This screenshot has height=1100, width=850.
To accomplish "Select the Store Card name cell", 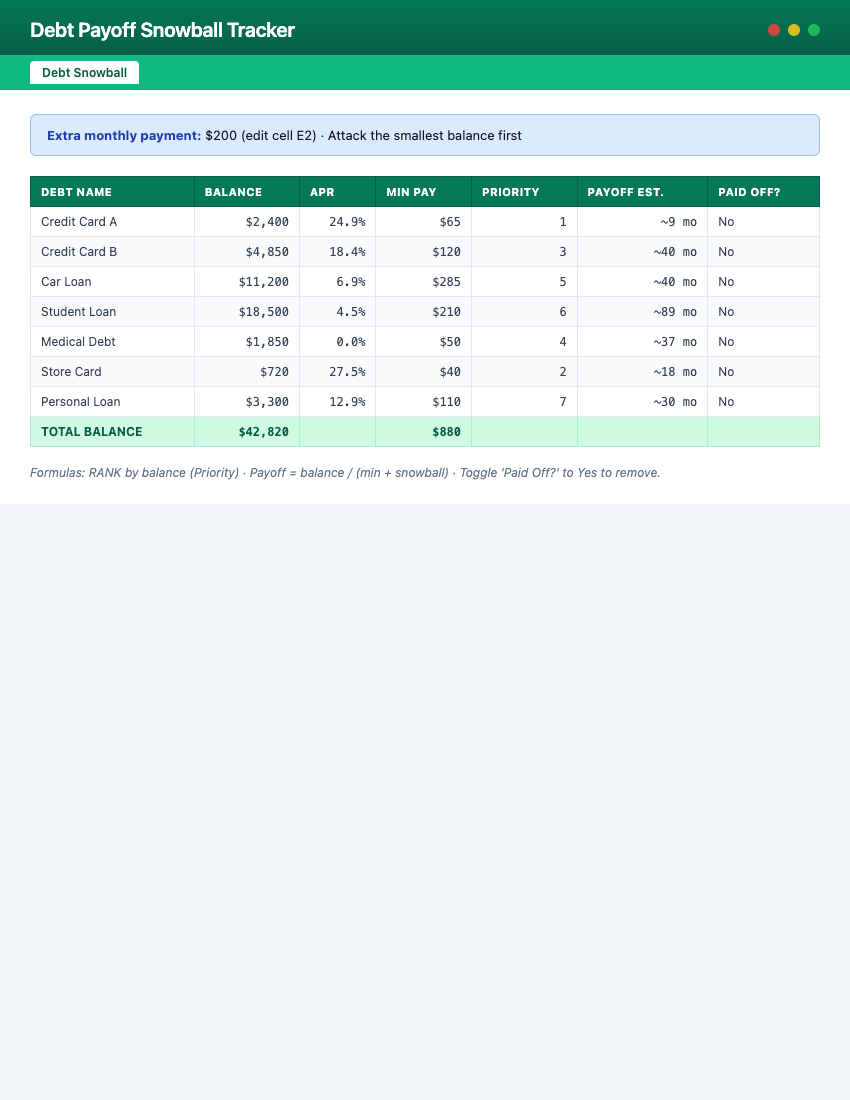I will pos(112,372).
